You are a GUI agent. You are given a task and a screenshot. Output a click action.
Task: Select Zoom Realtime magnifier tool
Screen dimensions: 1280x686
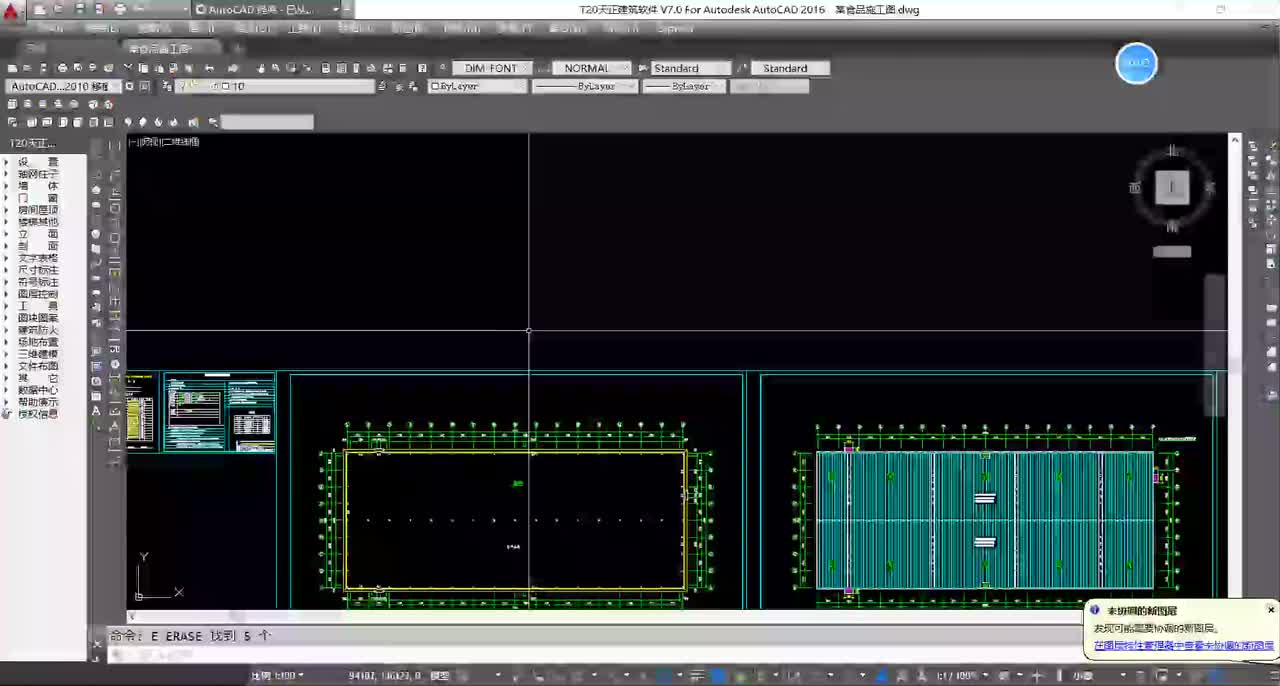(x=275, y=68)
